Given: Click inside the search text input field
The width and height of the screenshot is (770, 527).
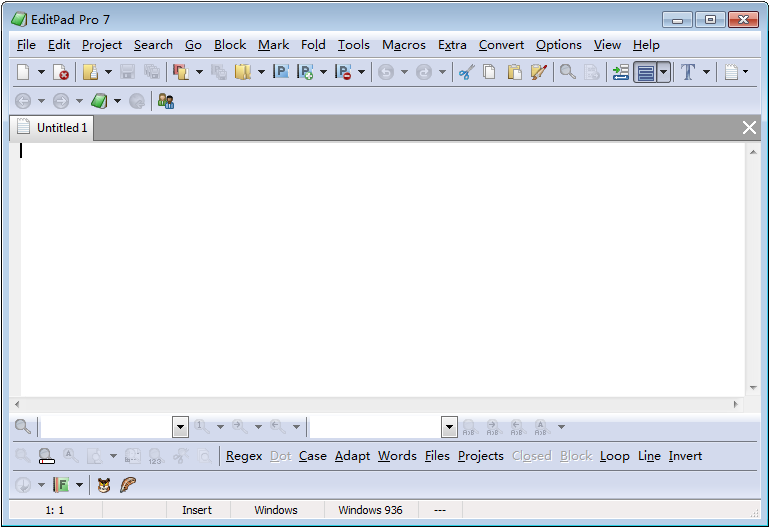Looking at the screenshot, I should pos(106,427).
